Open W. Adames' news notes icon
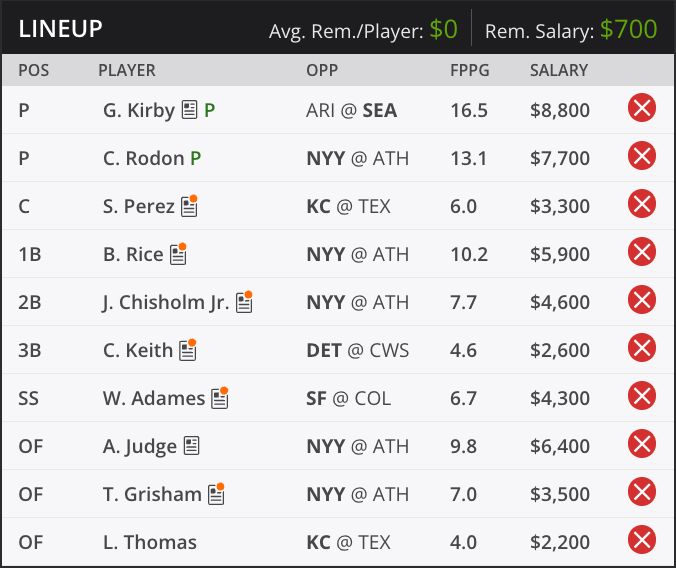676x568 pixels. (220, 398)
